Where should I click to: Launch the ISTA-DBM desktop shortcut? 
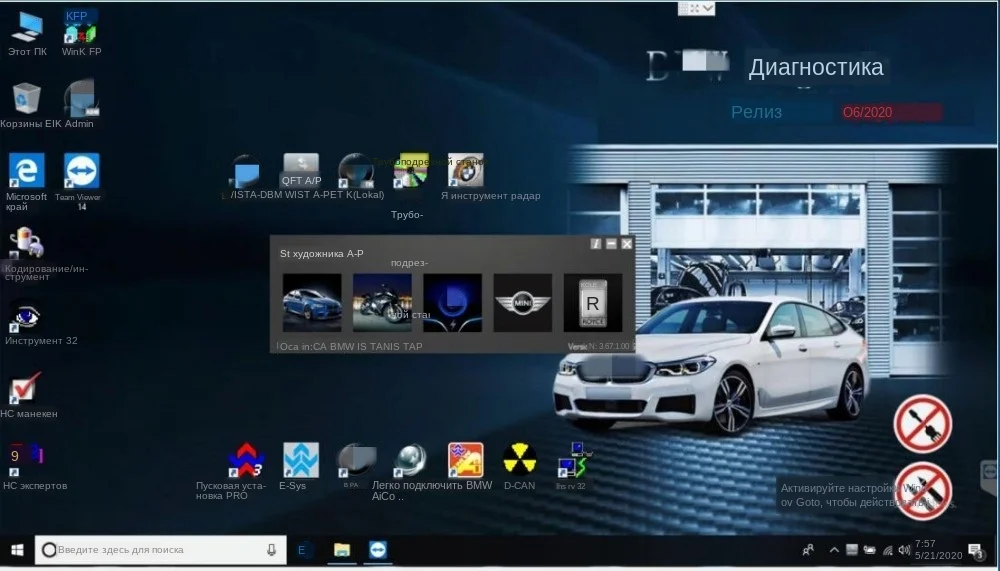click(246, 171)
